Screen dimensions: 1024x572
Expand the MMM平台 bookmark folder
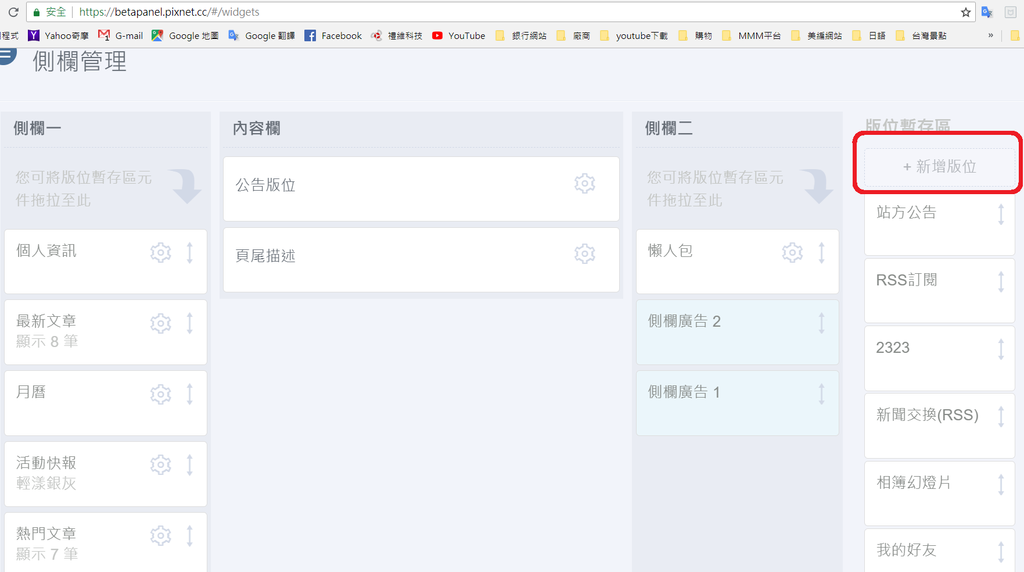pos(751,35)
